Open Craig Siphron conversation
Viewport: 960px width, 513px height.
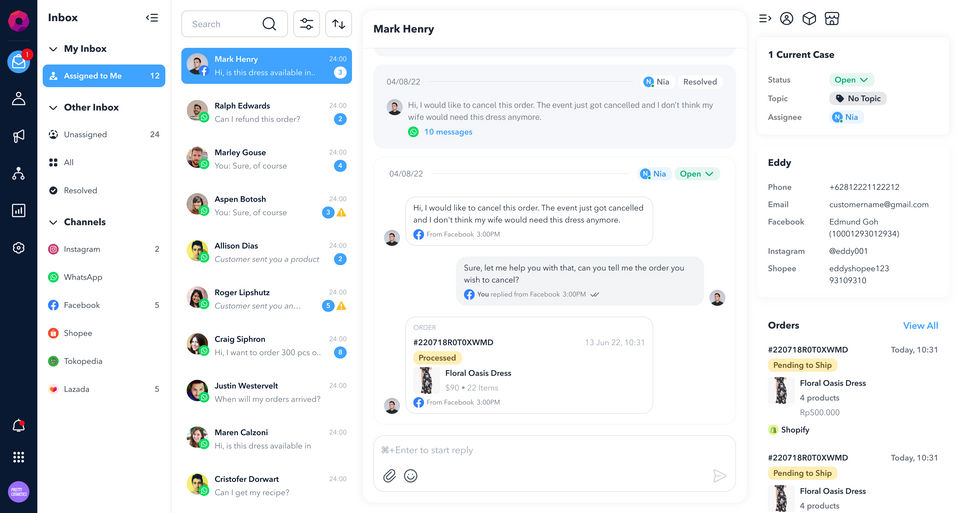pos(266,345)
